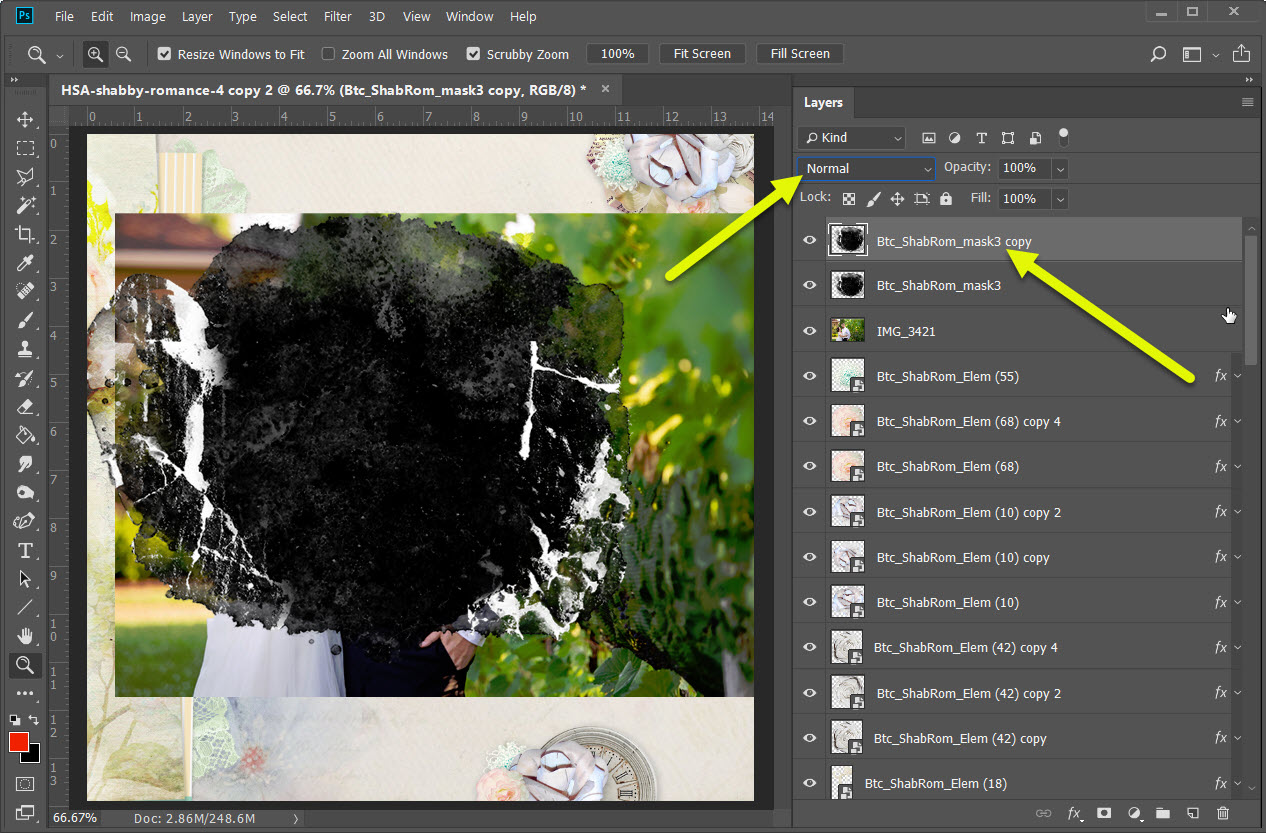The width and height of the screenshot is (1266, 833).
Task: Click the Fit Screen button
Action: [702, 54]
